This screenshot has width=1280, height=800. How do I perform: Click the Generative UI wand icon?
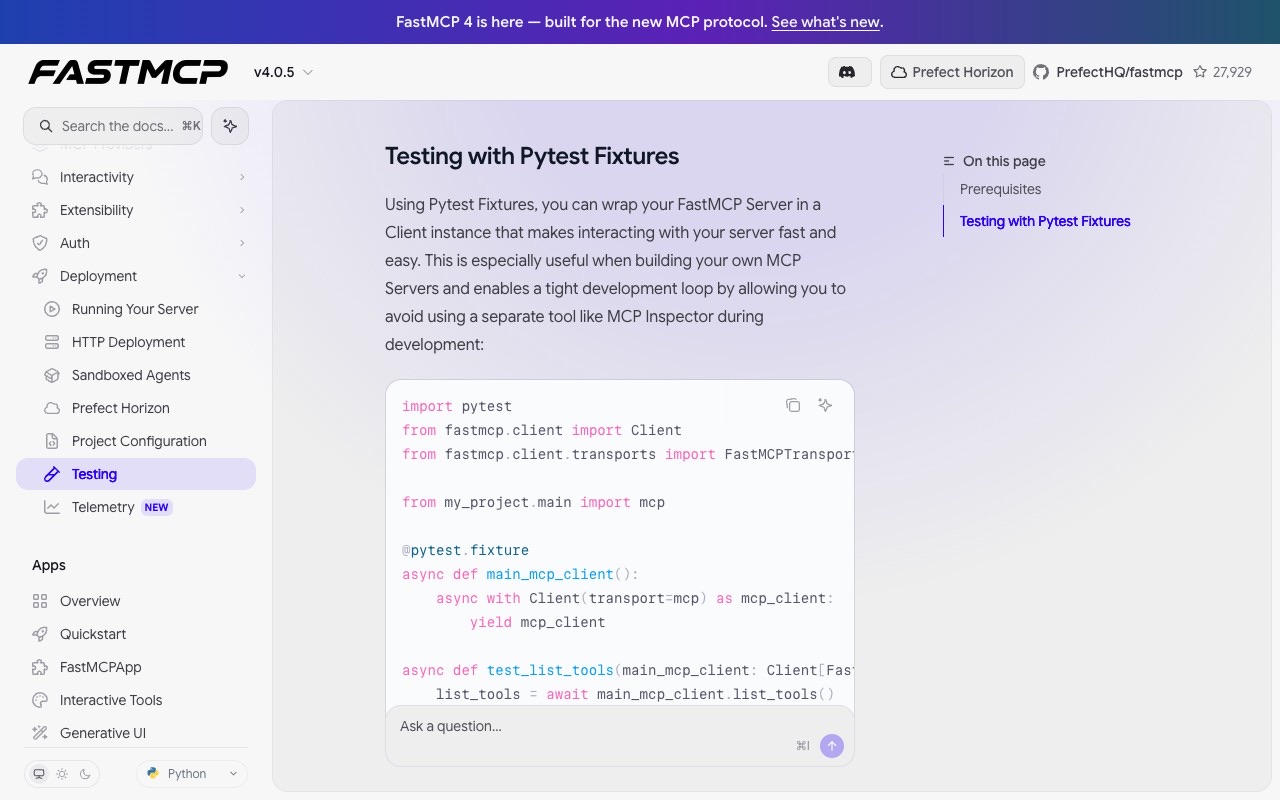pos(40,733)
